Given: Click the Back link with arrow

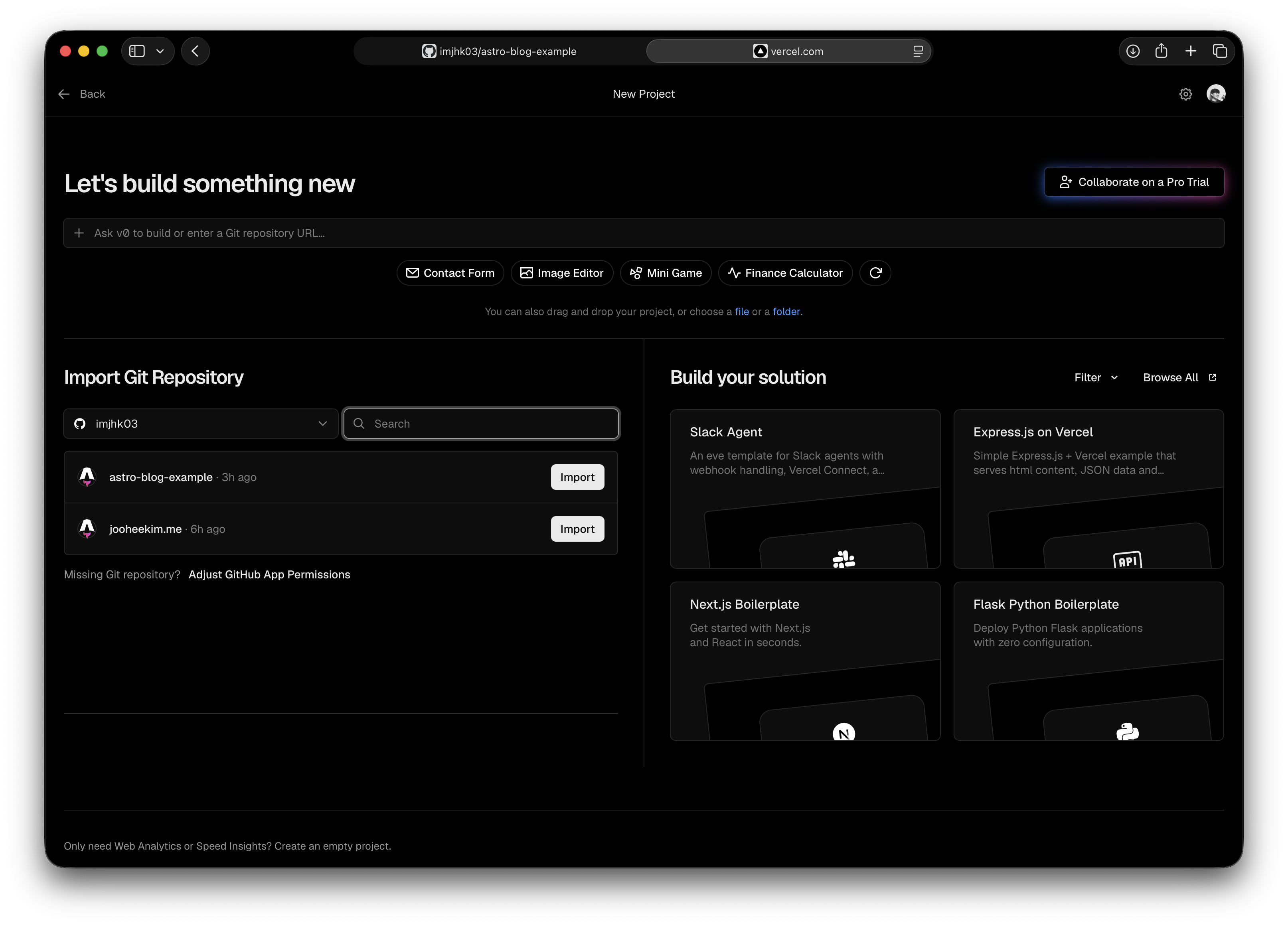Looking at the screenshot, I should click(82, 94).
